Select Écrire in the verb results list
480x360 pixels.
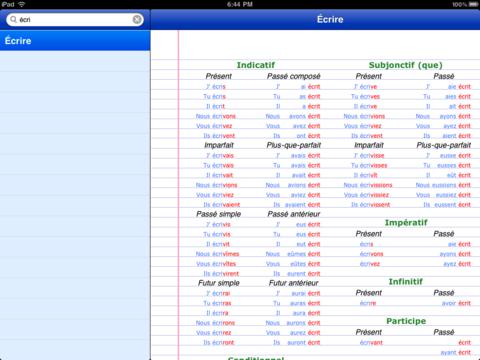coord(75,41)
